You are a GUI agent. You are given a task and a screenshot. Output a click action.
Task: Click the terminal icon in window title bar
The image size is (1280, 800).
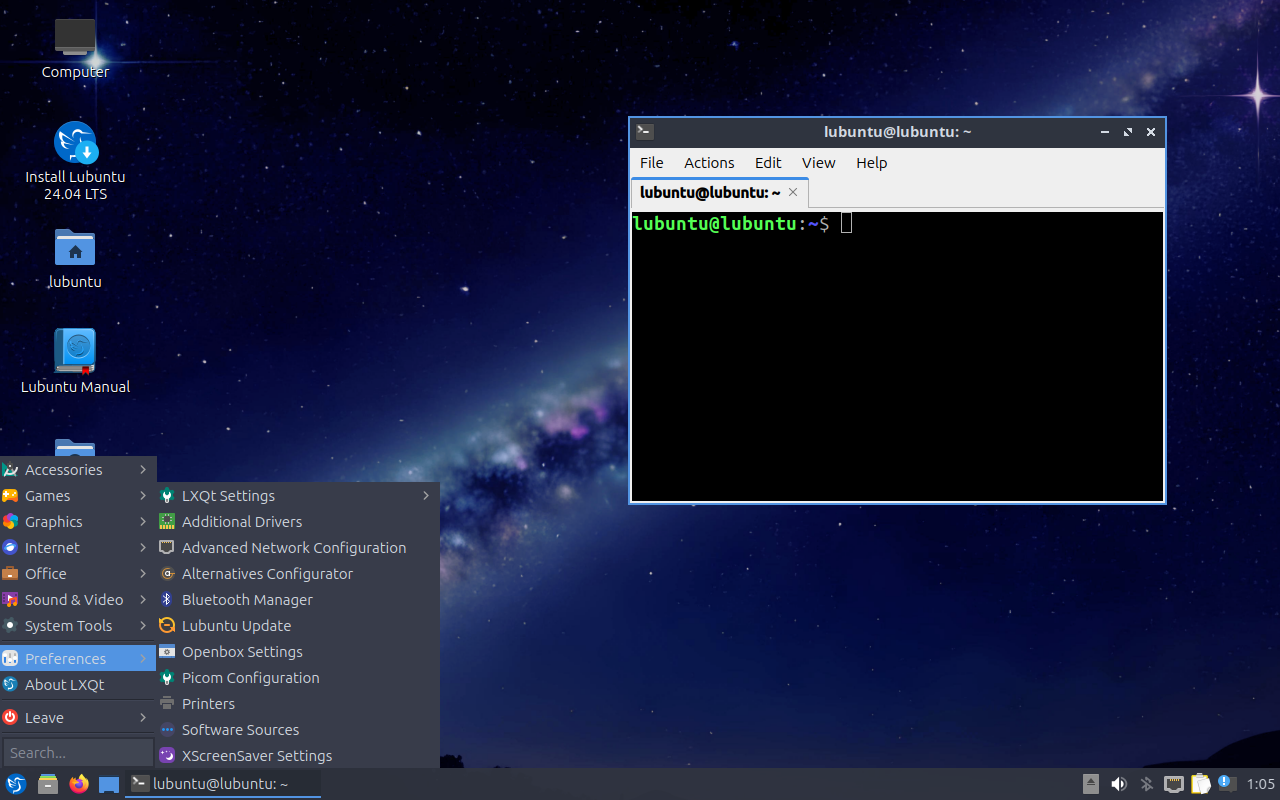coord(645,132)
